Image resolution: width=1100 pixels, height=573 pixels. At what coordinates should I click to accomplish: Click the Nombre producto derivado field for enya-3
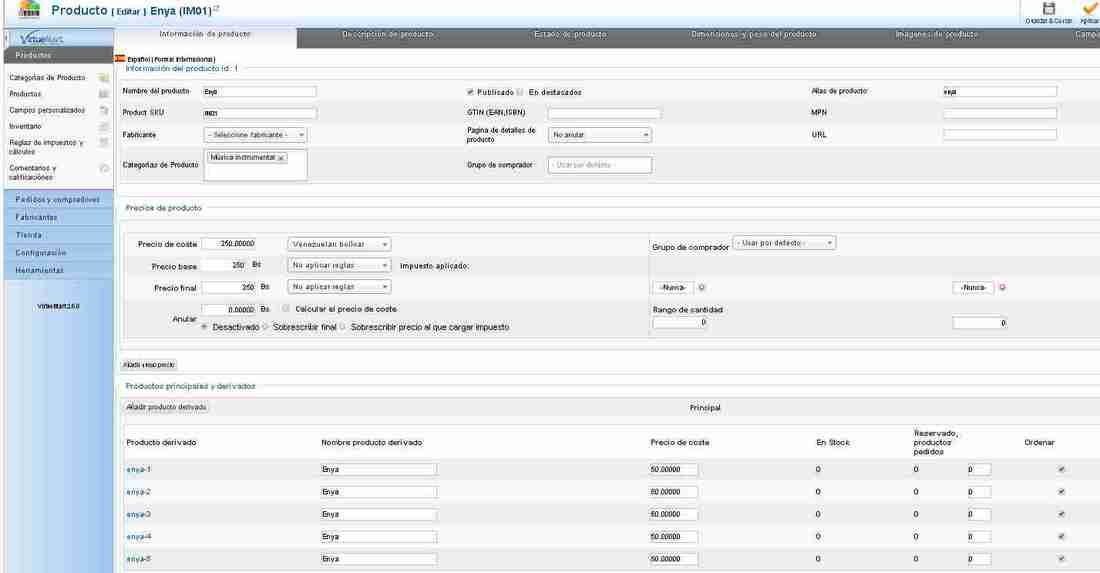coord(379,514)
